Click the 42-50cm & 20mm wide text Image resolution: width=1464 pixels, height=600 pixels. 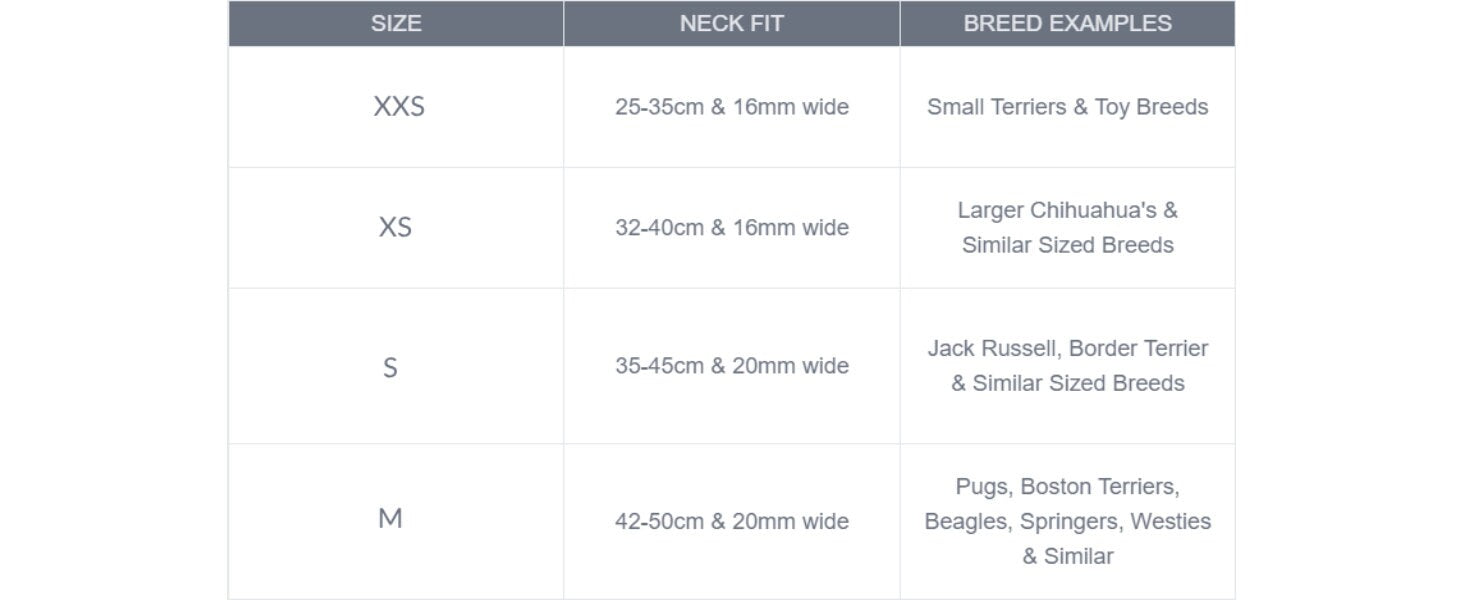click(x=731, y=521)
